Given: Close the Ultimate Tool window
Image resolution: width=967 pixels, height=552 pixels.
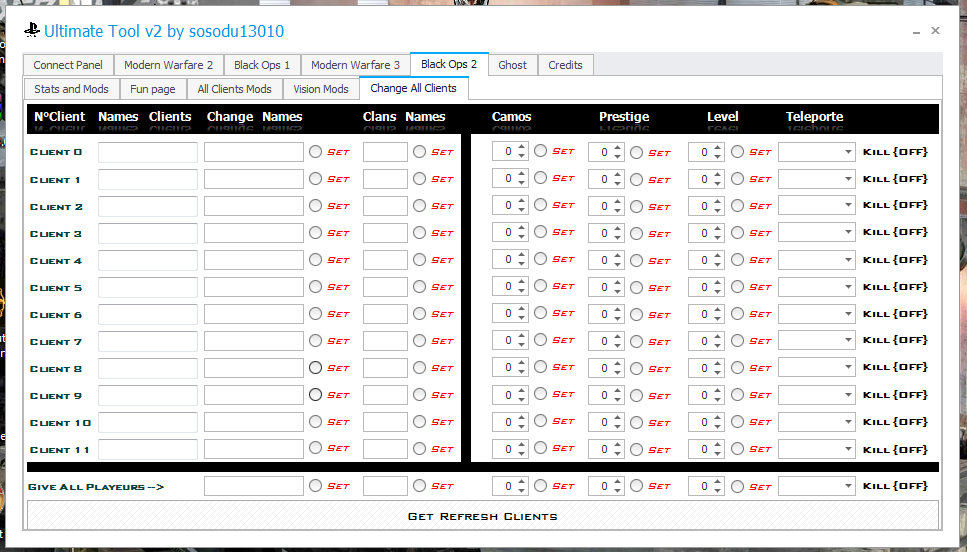Looking at the screenshot, I should (936, 30).
